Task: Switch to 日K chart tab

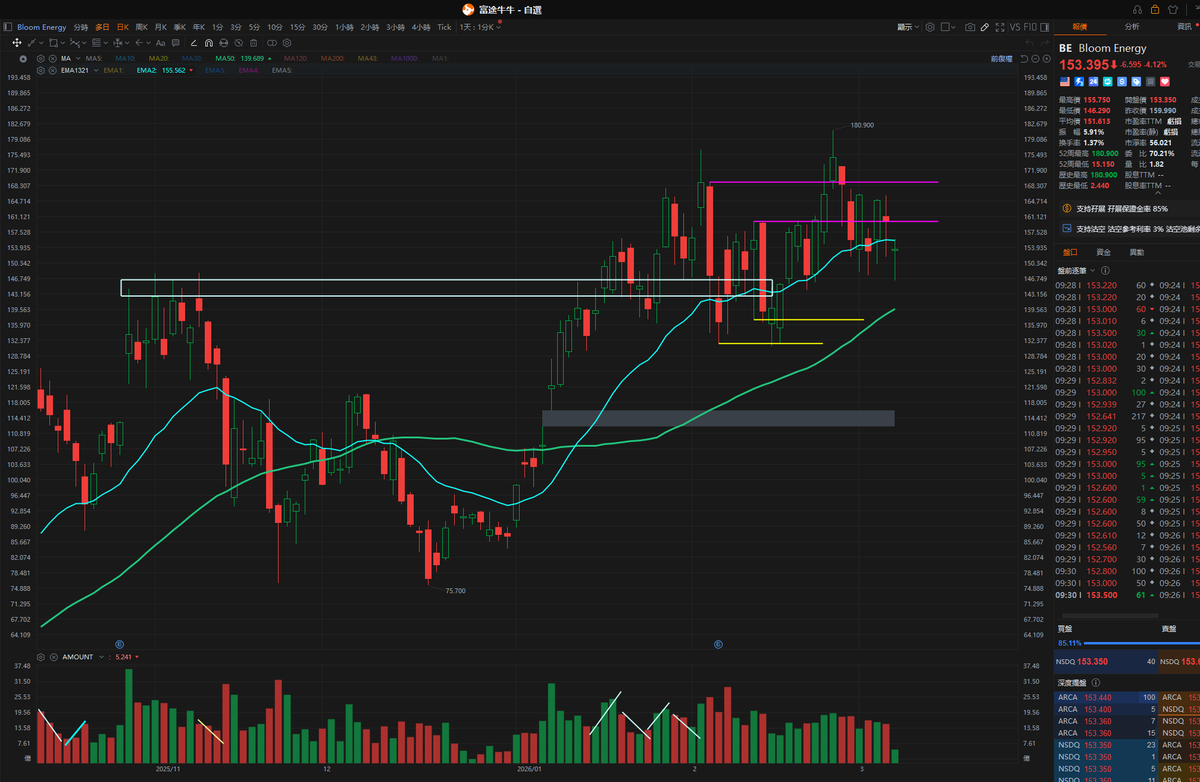Action: pos(123,27)
